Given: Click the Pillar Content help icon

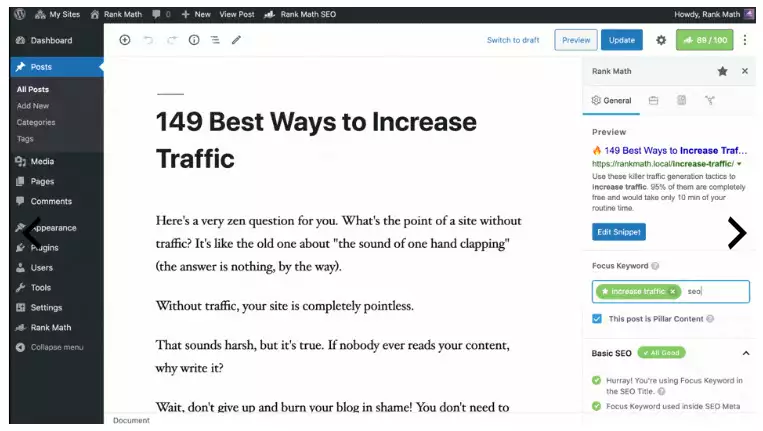Looking at the screenshot, I should [x=710, y=319].
